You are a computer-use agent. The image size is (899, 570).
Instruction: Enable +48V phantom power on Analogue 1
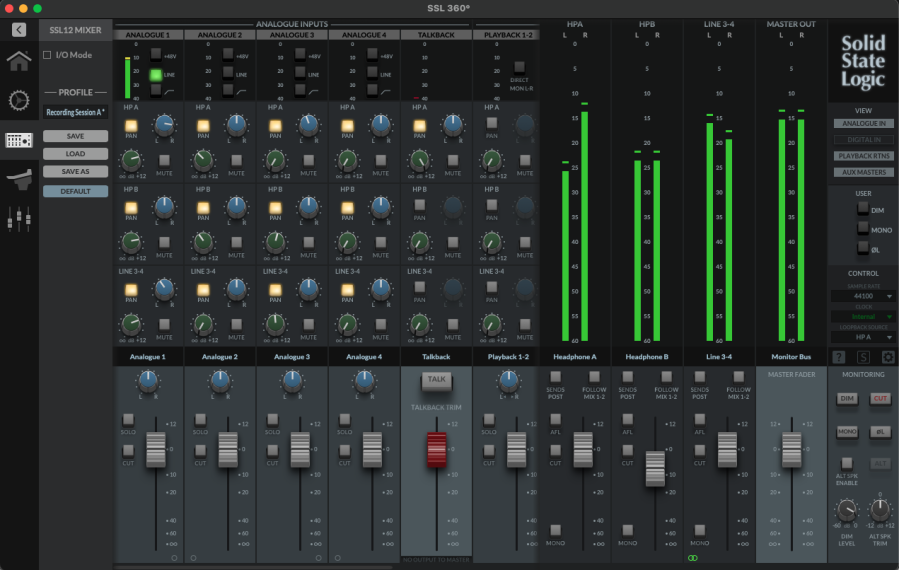[156, 54]
